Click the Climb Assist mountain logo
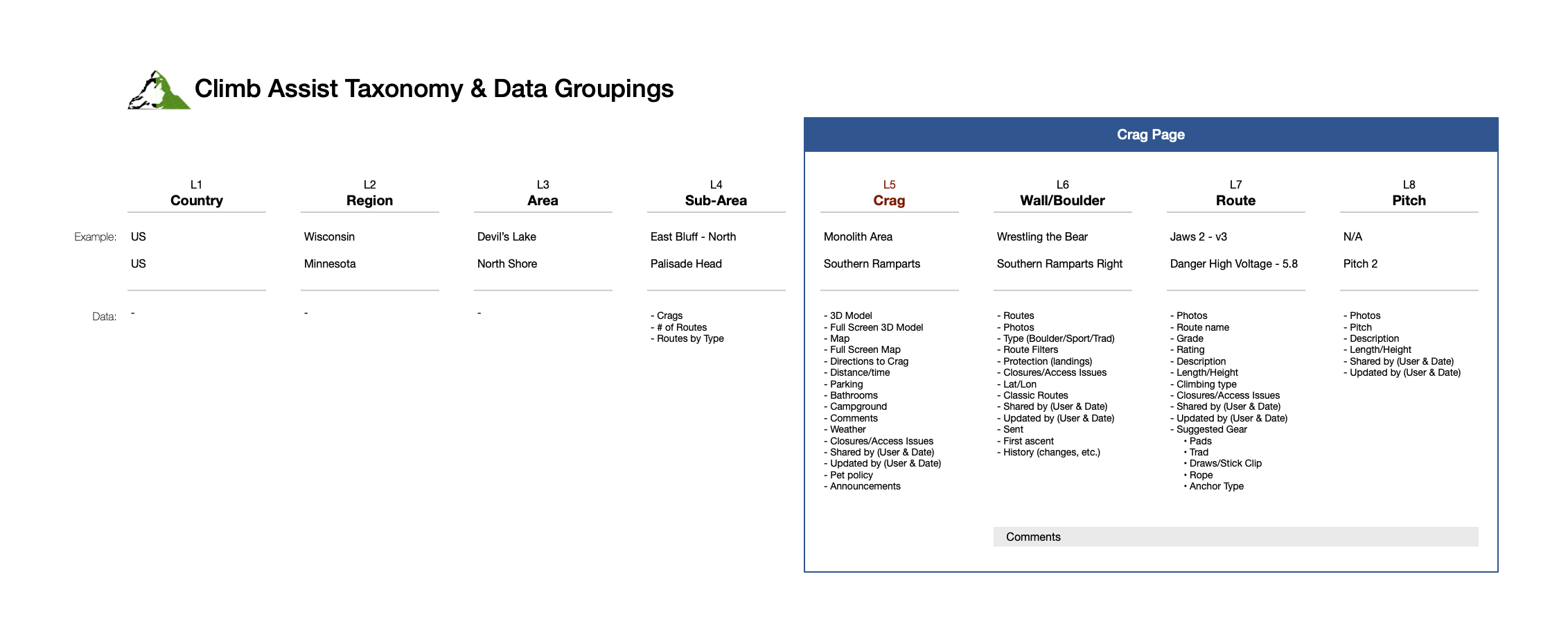 click(x=159, y=89)
